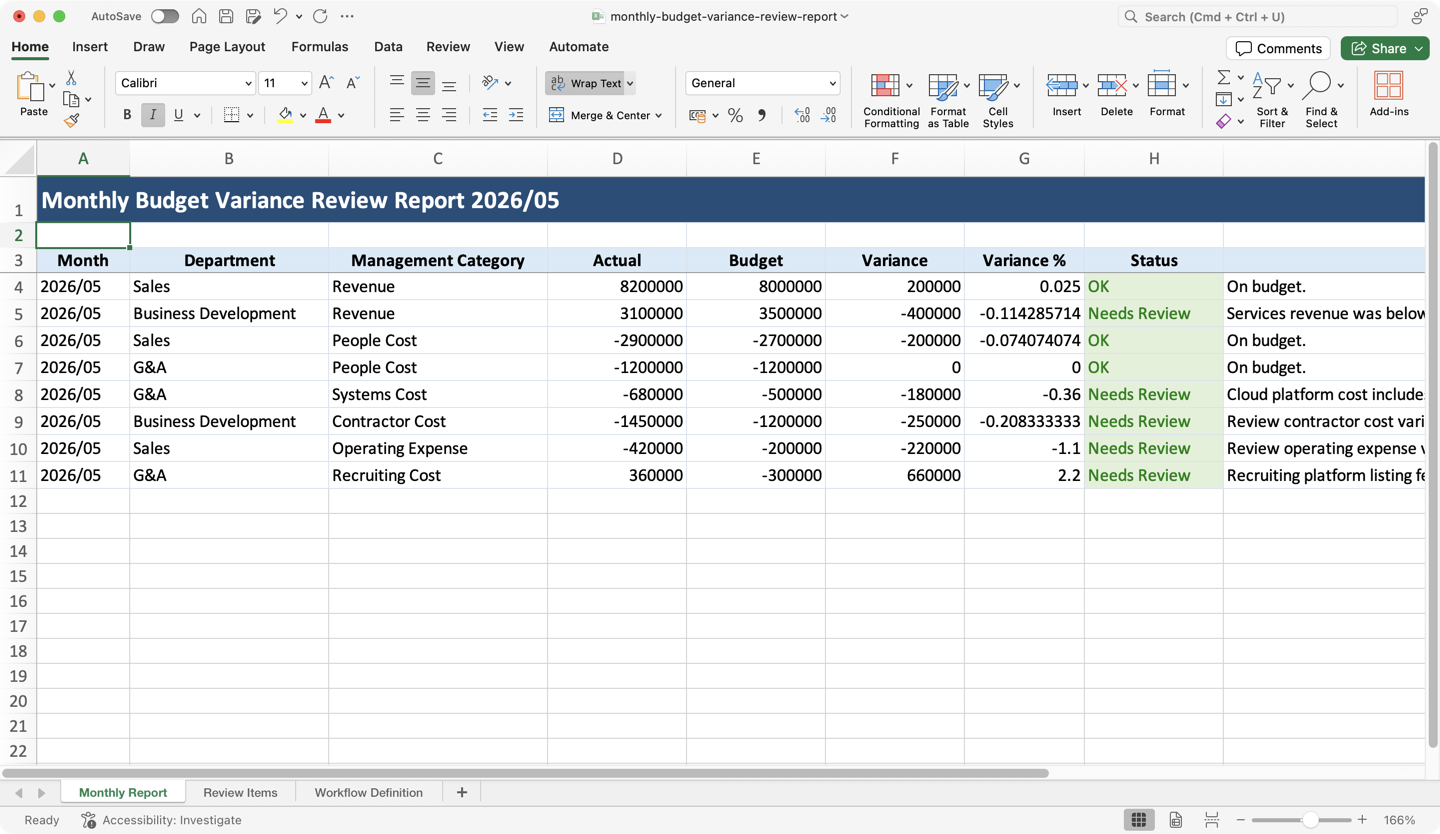Apply percent style to the cell
The image size is (1440, 834).
735,115
